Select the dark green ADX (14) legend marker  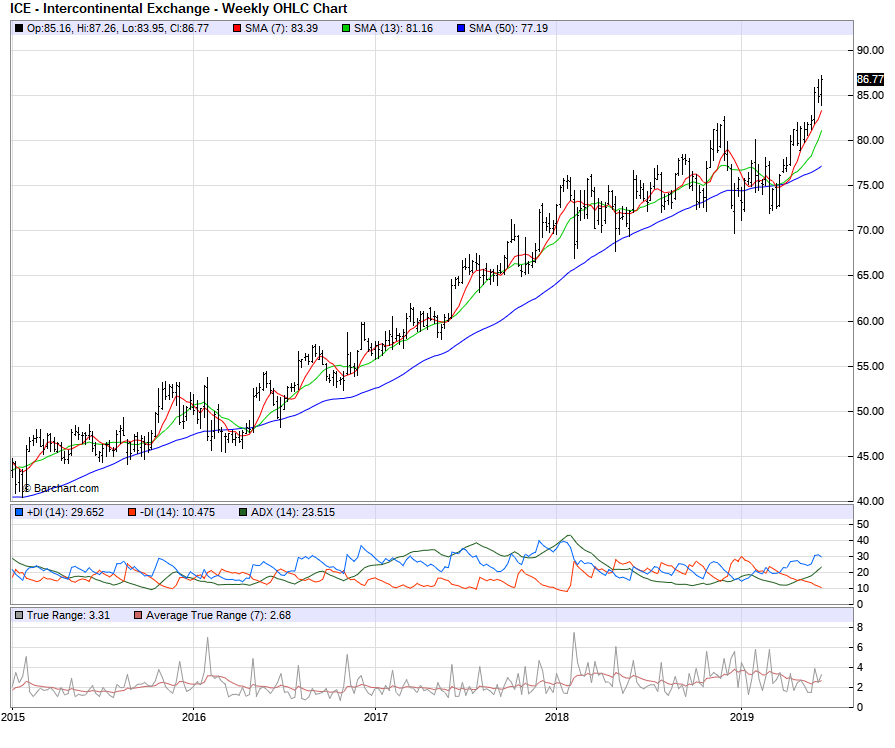tap(243, 512)
